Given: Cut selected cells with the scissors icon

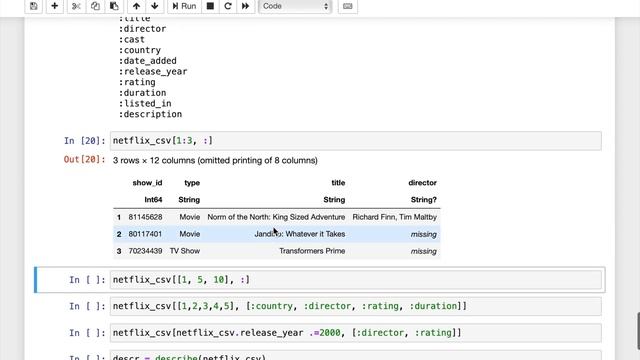Looking at the screenshot, I should pyautogui.click(x=76, y=6).
